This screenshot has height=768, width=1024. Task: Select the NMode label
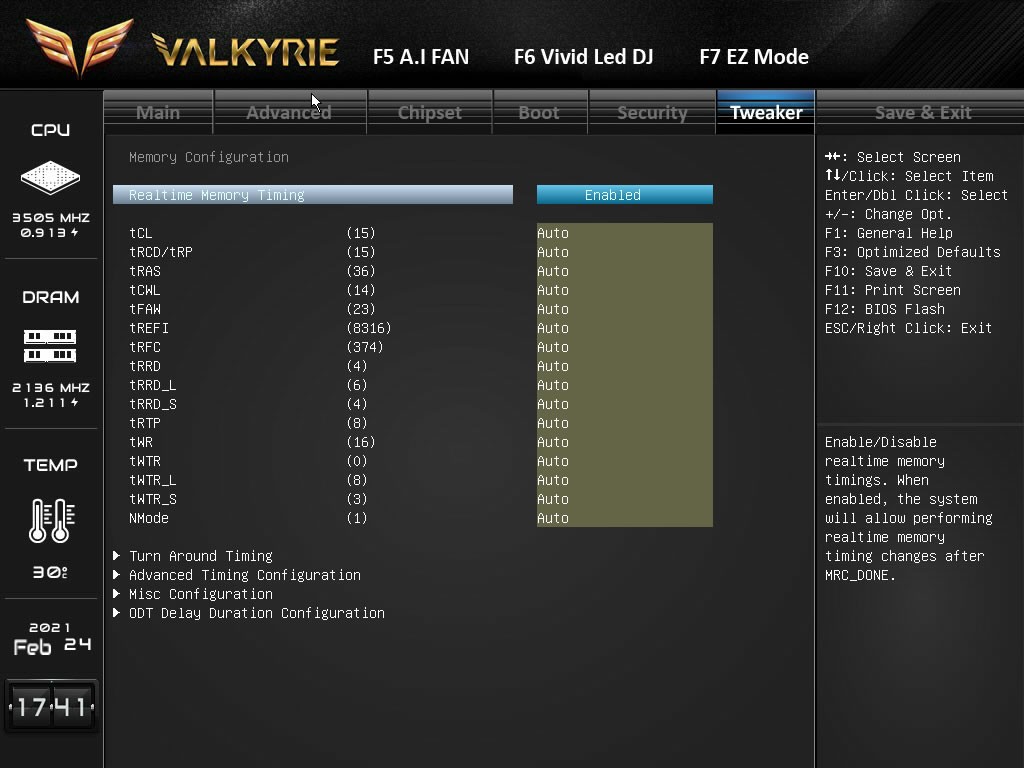point(149,518)
